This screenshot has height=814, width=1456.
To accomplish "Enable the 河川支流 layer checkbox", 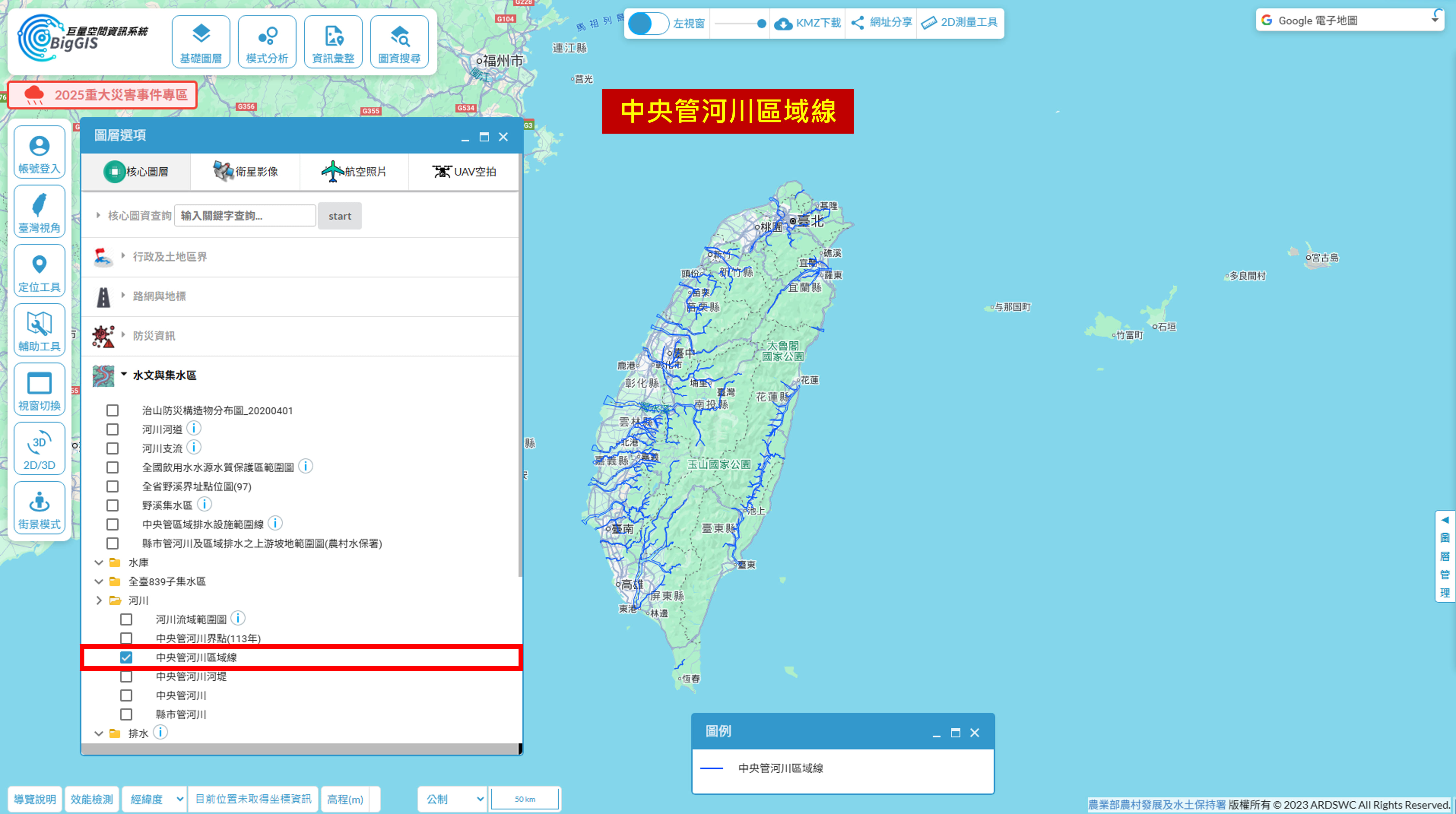I will tap(113, 449).
